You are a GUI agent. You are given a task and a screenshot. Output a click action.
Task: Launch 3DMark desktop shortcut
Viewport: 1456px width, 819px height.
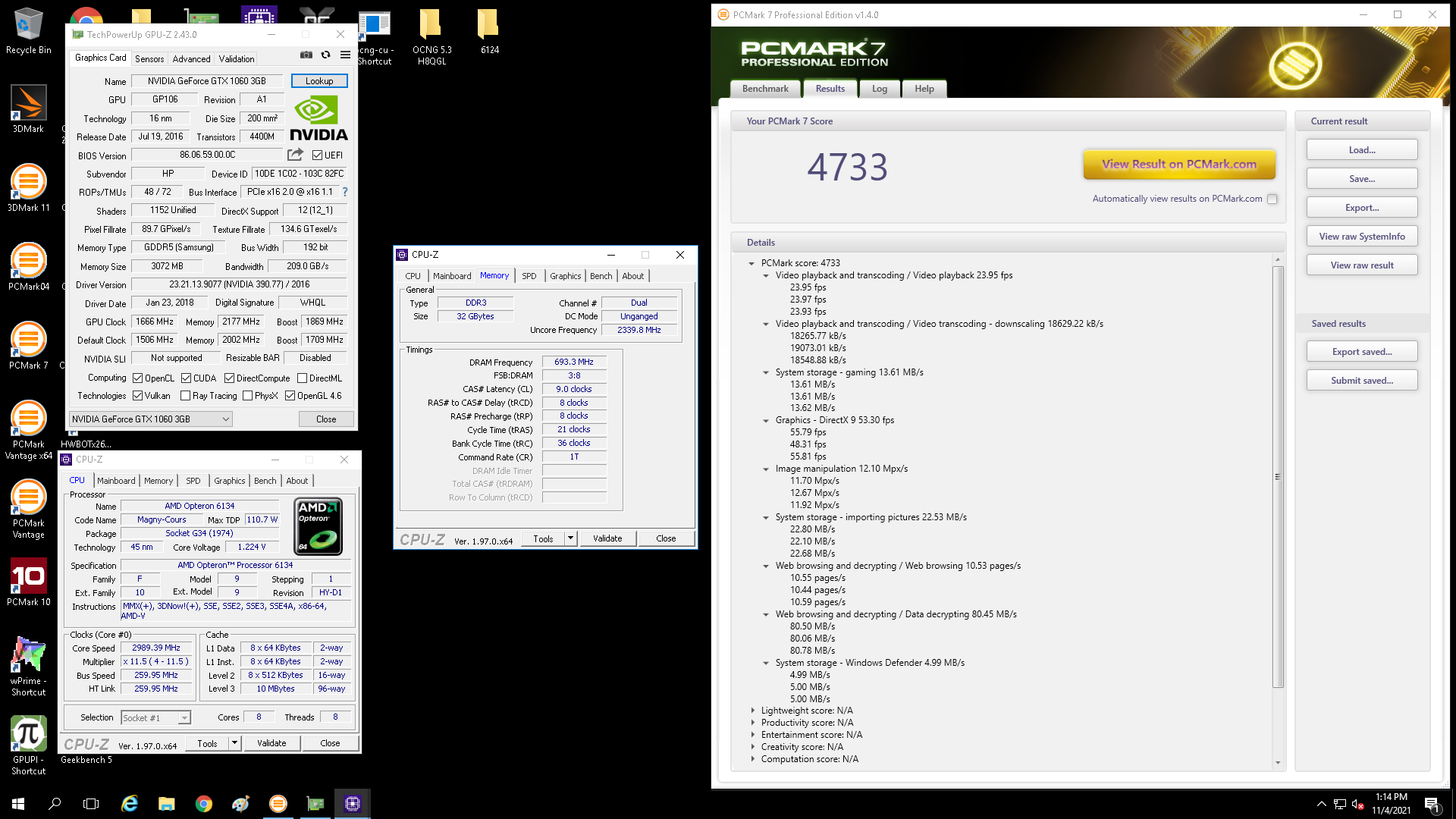pyautogui.click(x=28, y=109)
